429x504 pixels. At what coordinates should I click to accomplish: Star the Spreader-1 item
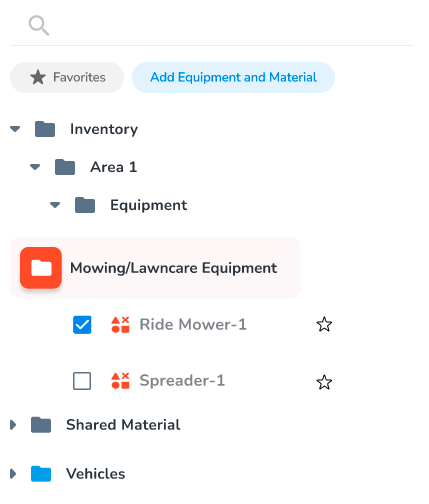coord(324,382)
